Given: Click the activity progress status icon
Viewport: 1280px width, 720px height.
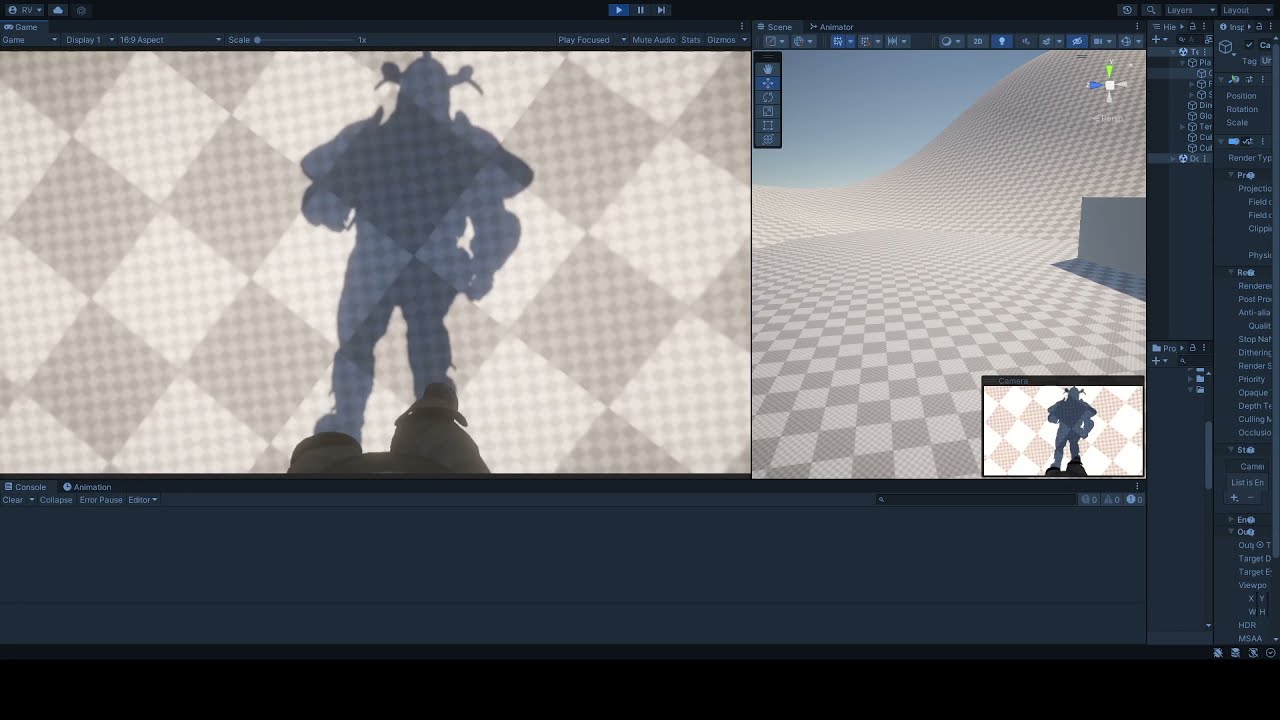Looking at the screenshot, I should tap(1271, 653).
